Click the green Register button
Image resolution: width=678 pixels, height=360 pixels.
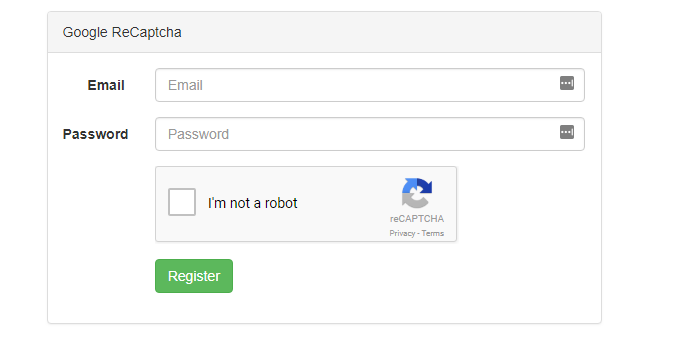(x=194, y=276)
